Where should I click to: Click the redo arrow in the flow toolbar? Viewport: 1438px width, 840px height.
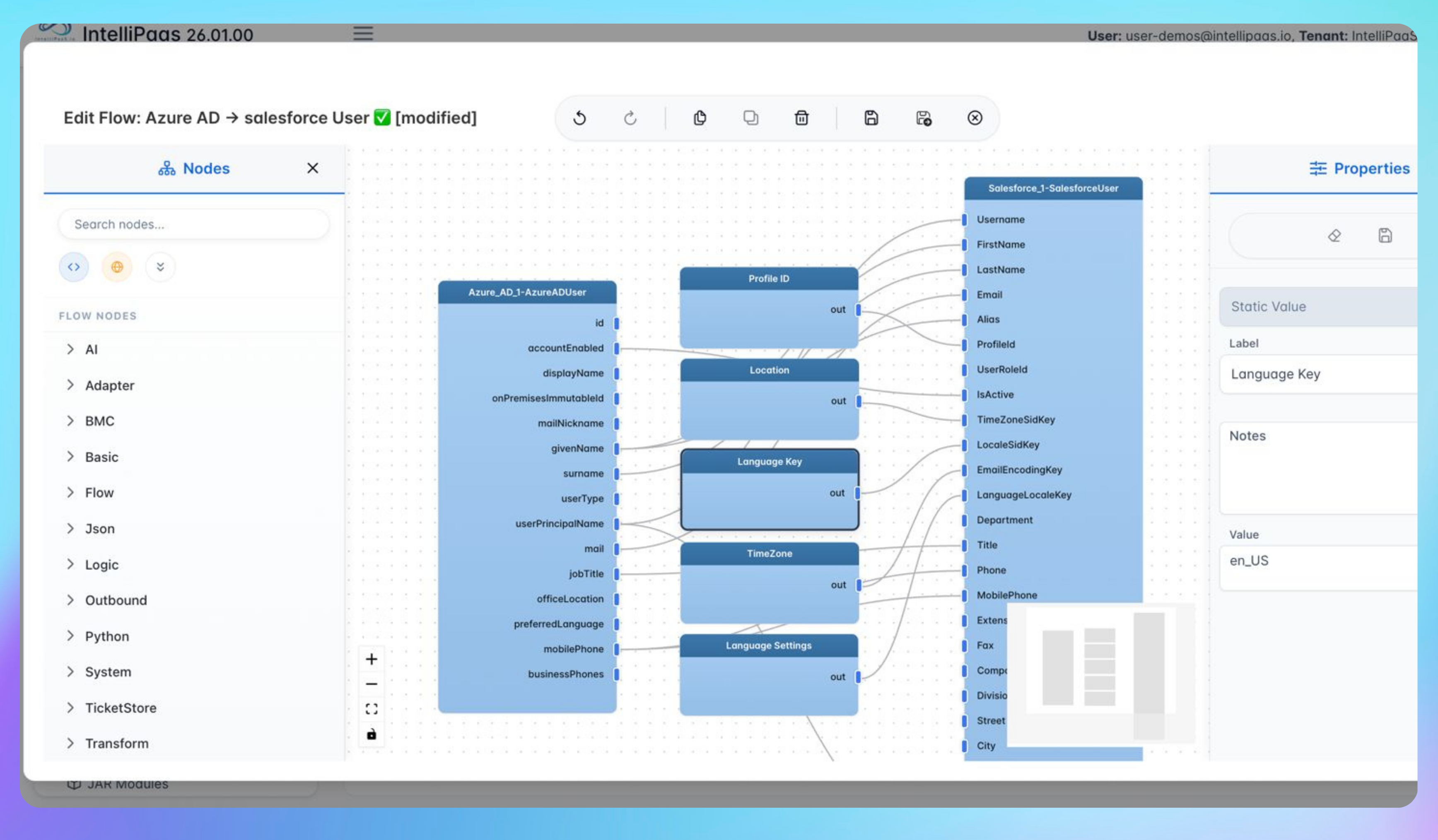point(630,118)
